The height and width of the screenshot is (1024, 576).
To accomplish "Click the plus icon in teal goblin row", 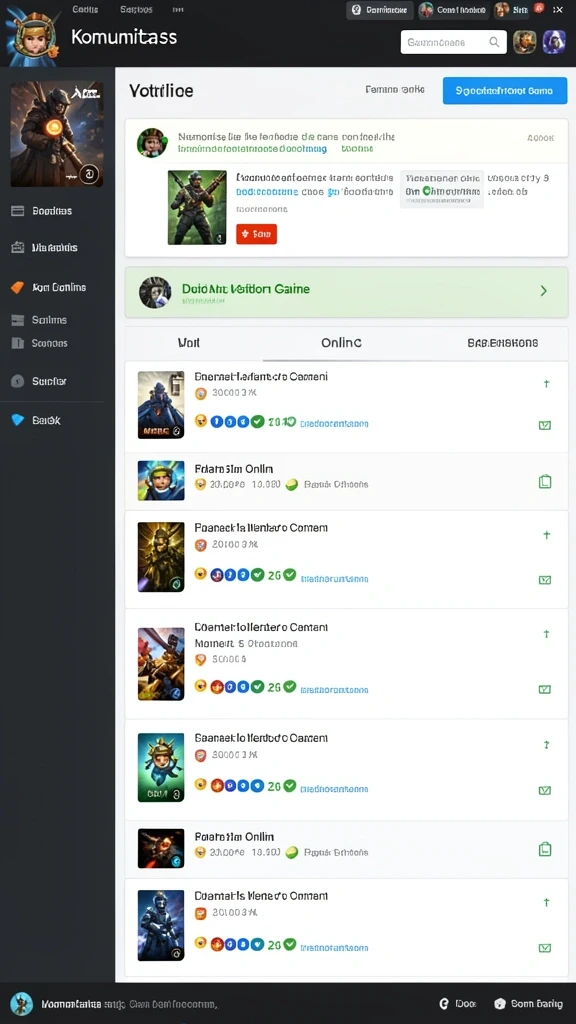I will tap(547, 744).
